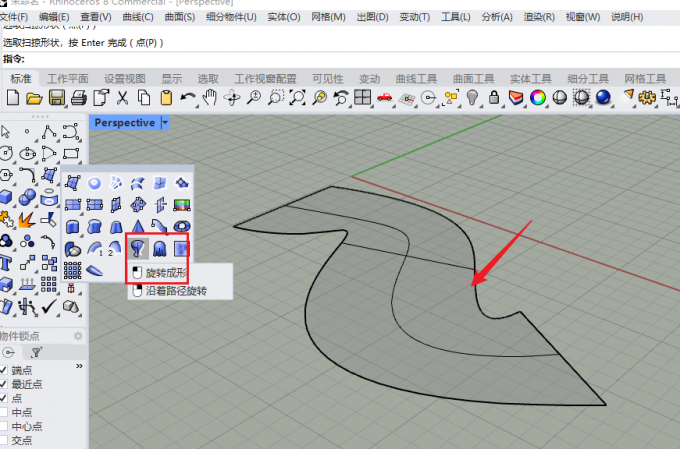Click the Explode tool with orange burst icon
Viewport: 680px width, 449px height.
coord(27,220)
